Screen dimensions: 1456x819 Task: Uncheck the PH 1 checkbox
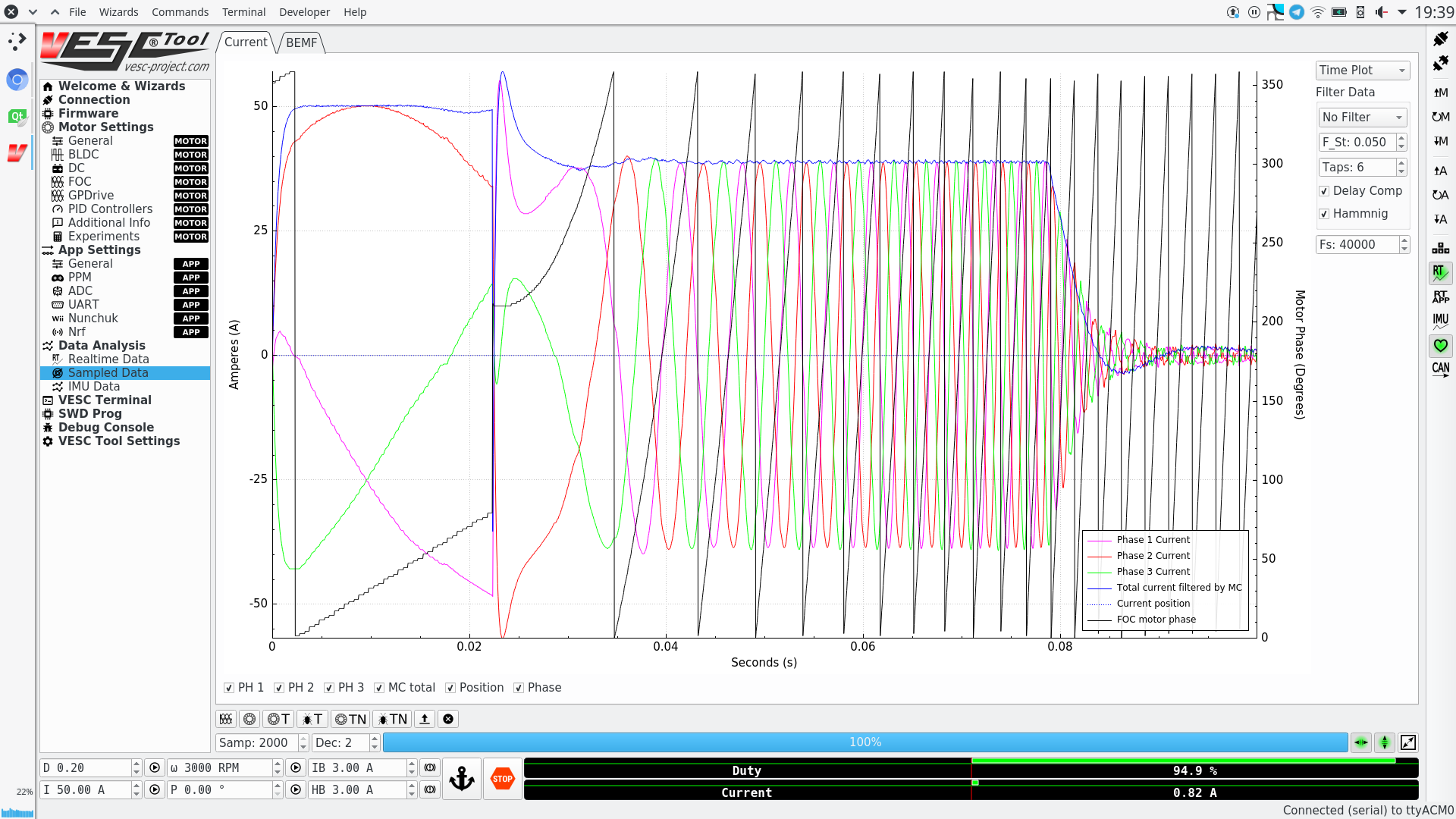click(229, 688)
